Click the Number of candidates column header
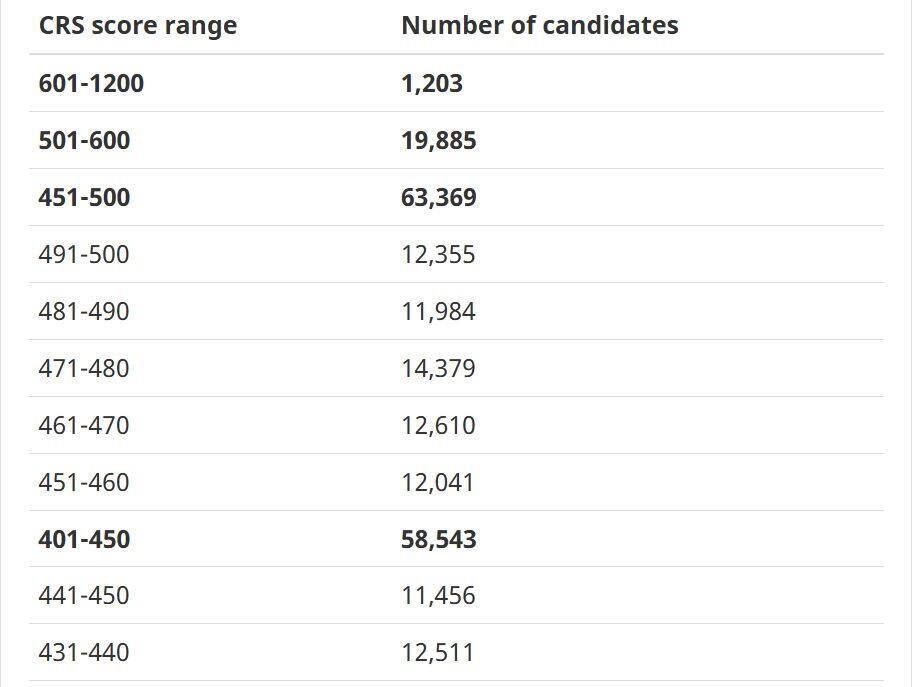Viewport: 912px width, 687px height. click(539, 26)
